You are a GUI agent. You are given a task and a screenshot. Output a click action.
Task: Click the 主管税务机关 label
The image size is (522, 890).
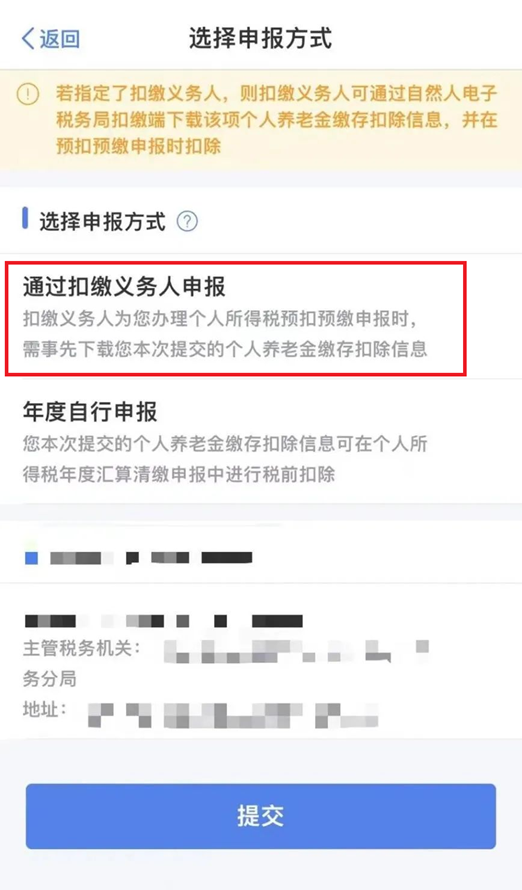point(82,648)
